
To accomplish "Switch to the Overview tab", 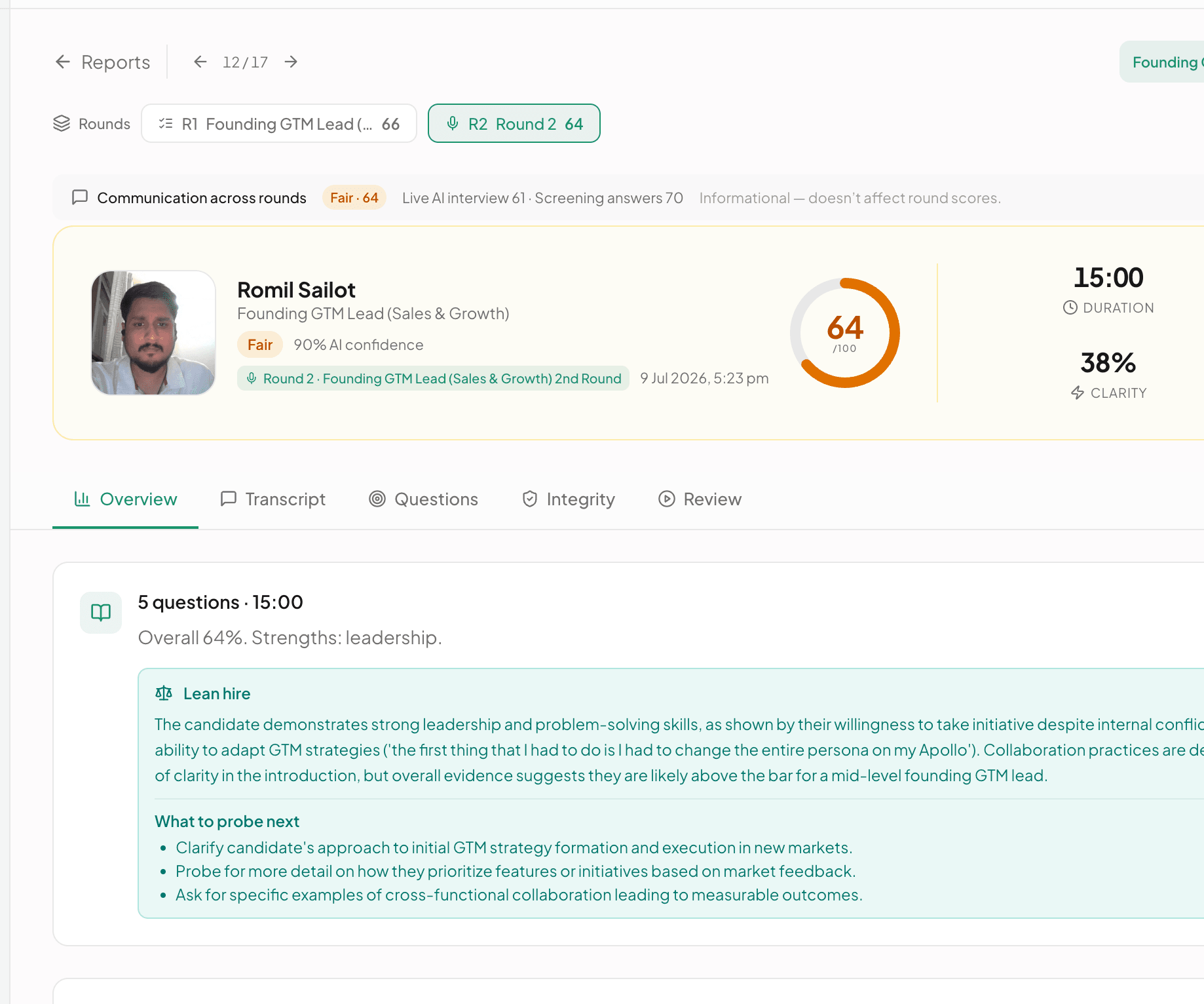I will click(125, 499).
